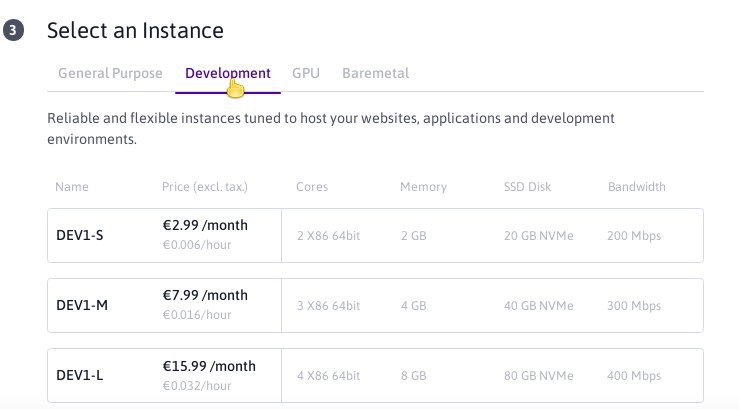Choose the DEV1-S instance

375,235
